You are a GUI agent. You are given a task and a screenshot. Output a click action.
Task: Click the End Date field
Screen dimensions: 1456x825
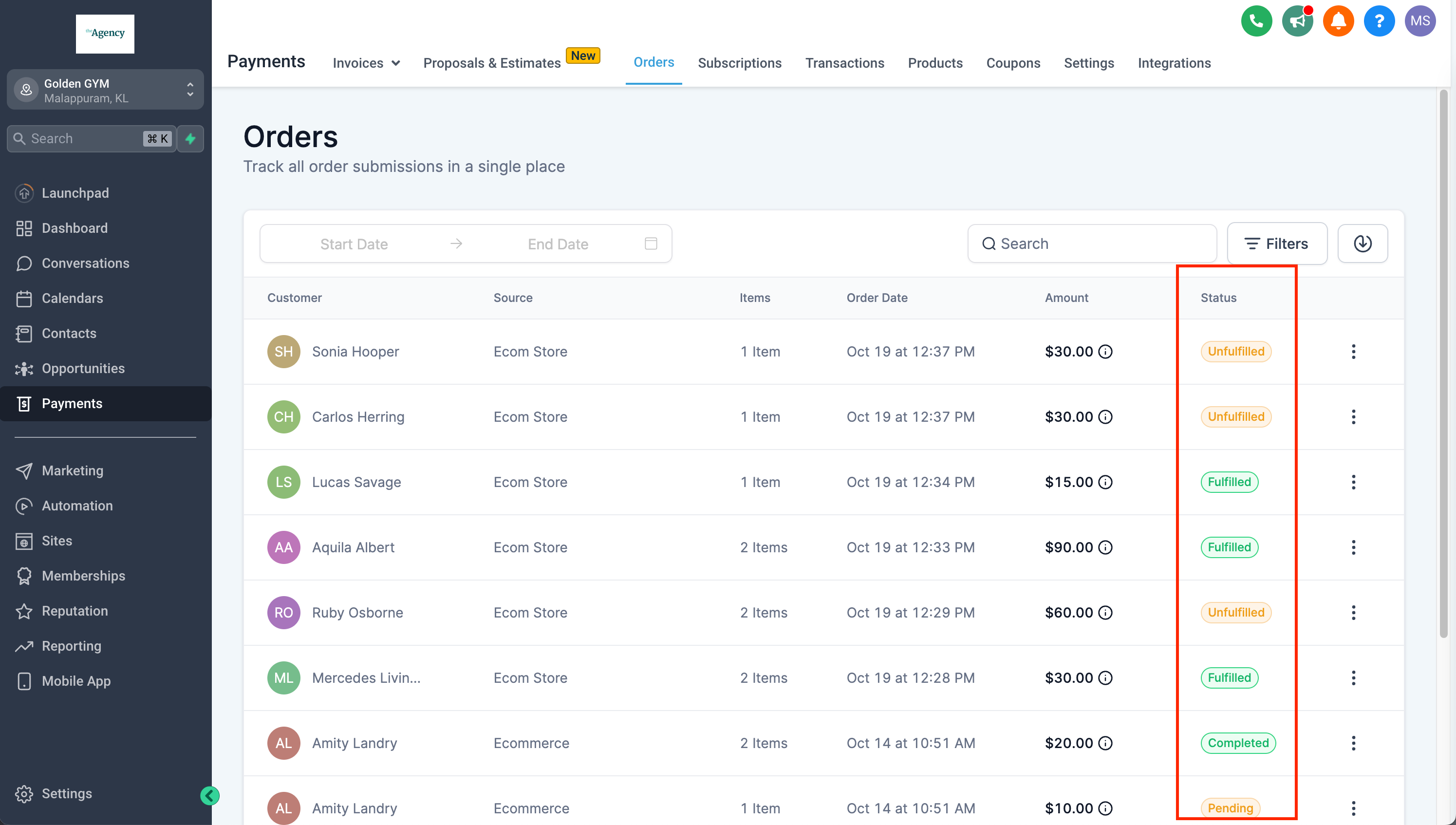(x=558, y=244)
